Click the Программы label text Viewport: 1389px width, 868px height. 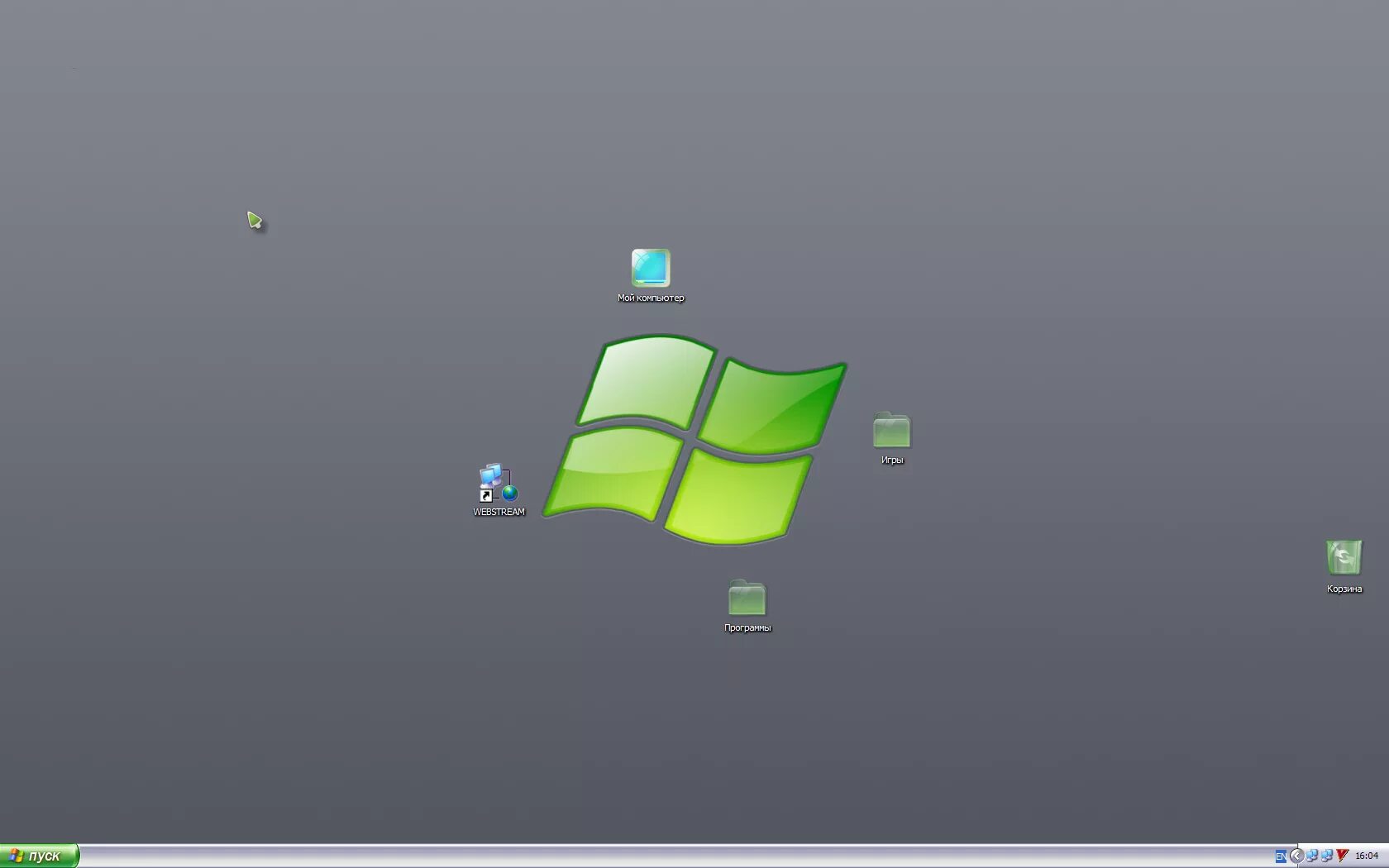point(747,628)
